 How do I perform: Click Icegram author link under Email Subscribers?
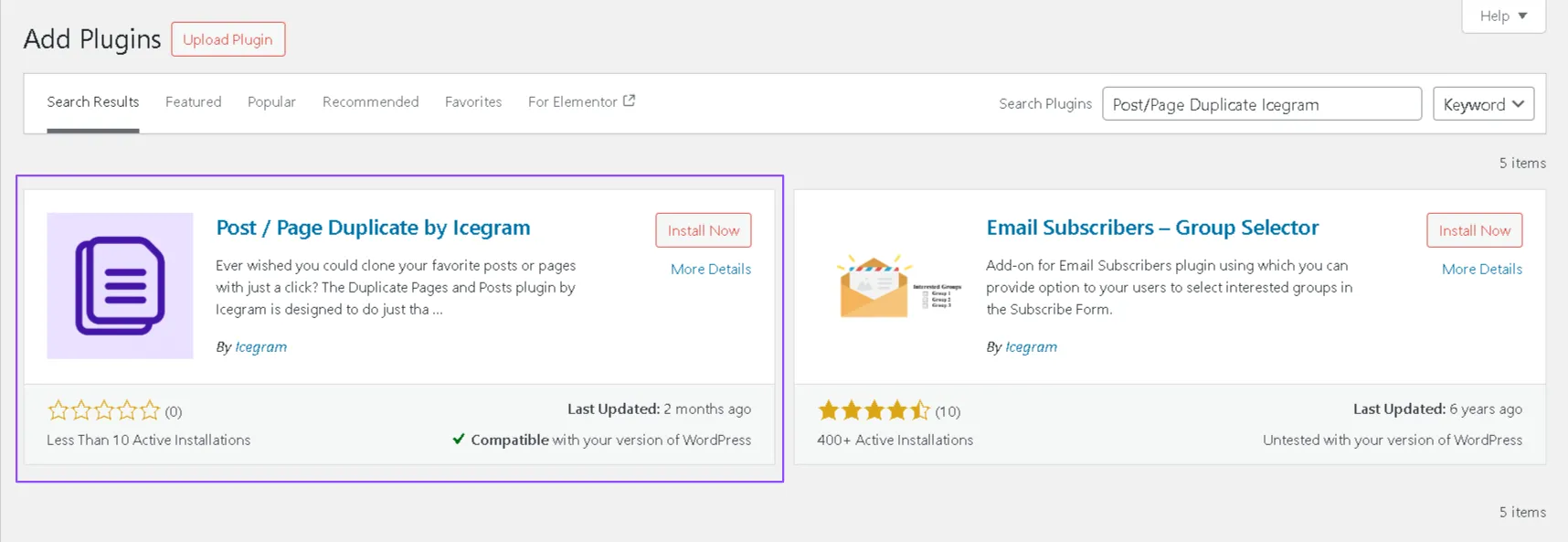[x=1031, y=346]
